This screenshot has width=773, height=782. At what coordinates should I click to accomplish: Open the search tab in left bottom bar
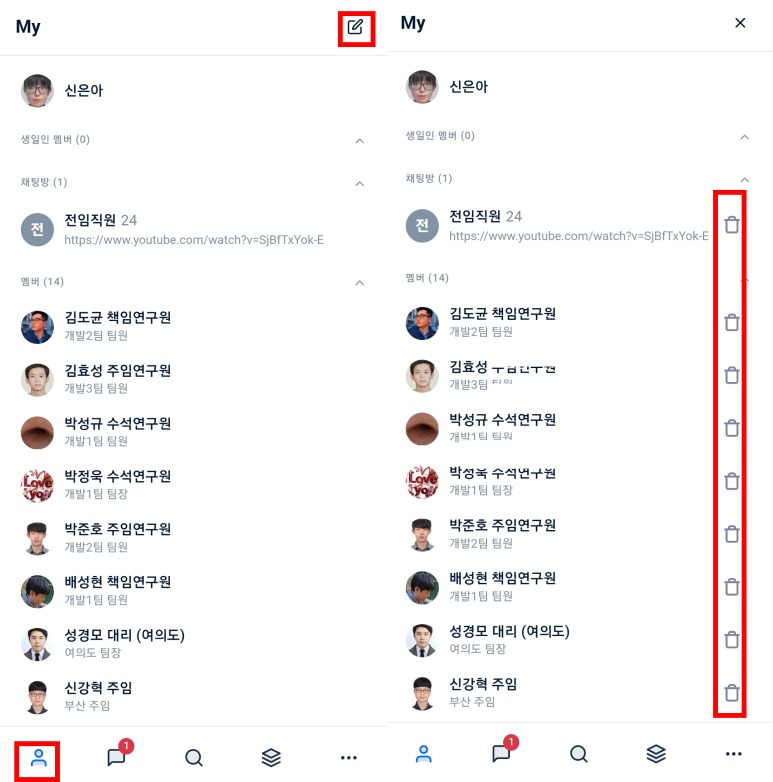point(193,758)
